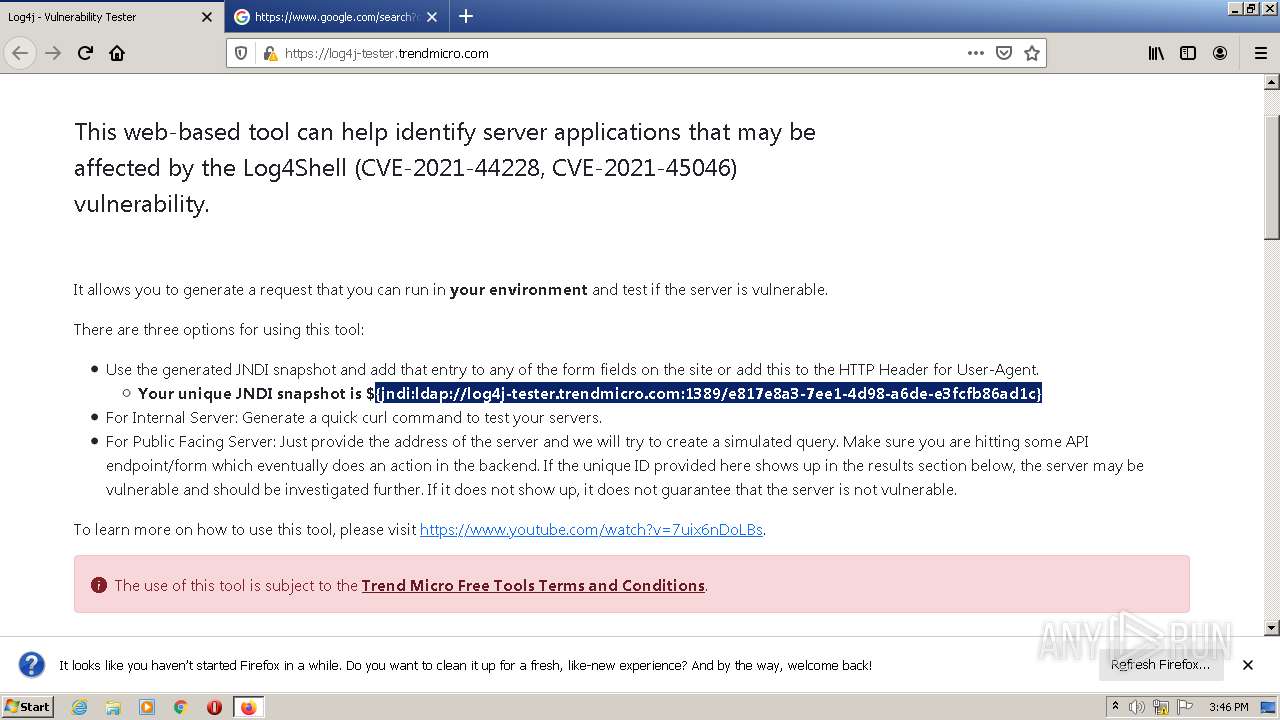This screenshot has width=1280, height=720.
Task: Open the Library bookmarks and history
Action: click(x=1156, y=53)
